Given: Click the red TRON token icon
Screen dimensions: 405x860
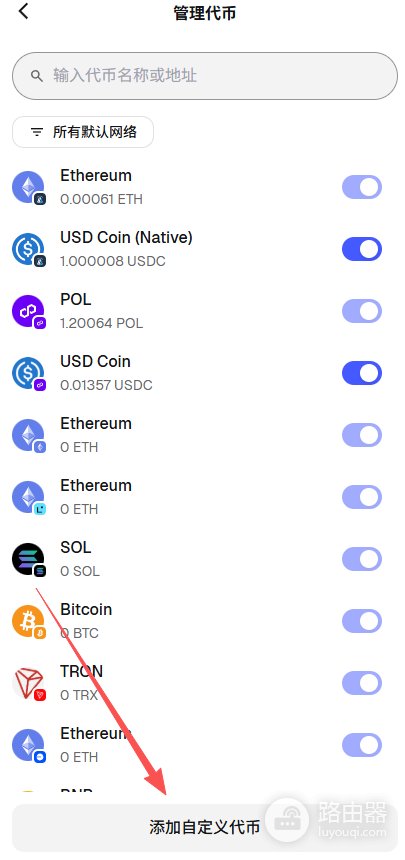Looking at the screenshot, I should (x=29, y=683).
